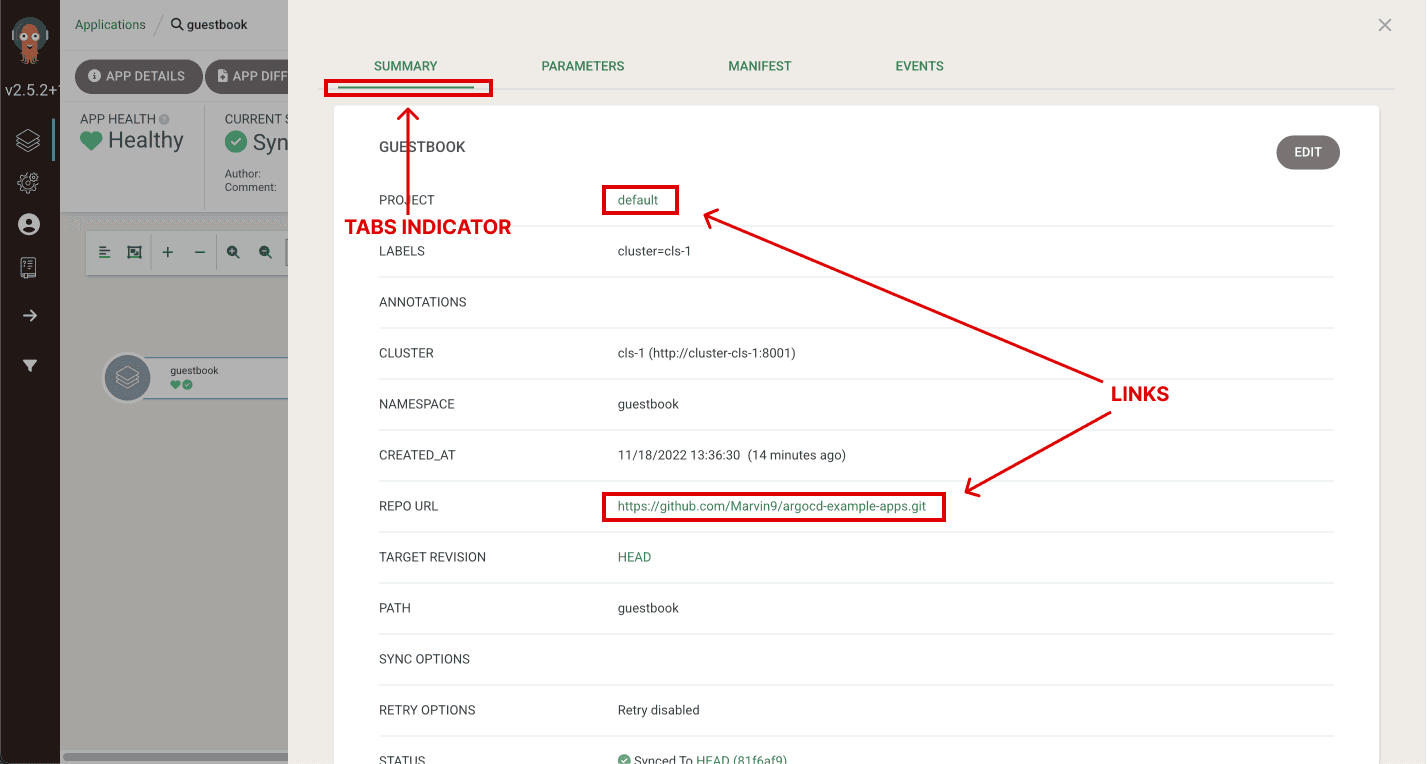Expand sidebar with the arrow icon
This screenshot has height=764, width=1427.
[x=30, y=315]
